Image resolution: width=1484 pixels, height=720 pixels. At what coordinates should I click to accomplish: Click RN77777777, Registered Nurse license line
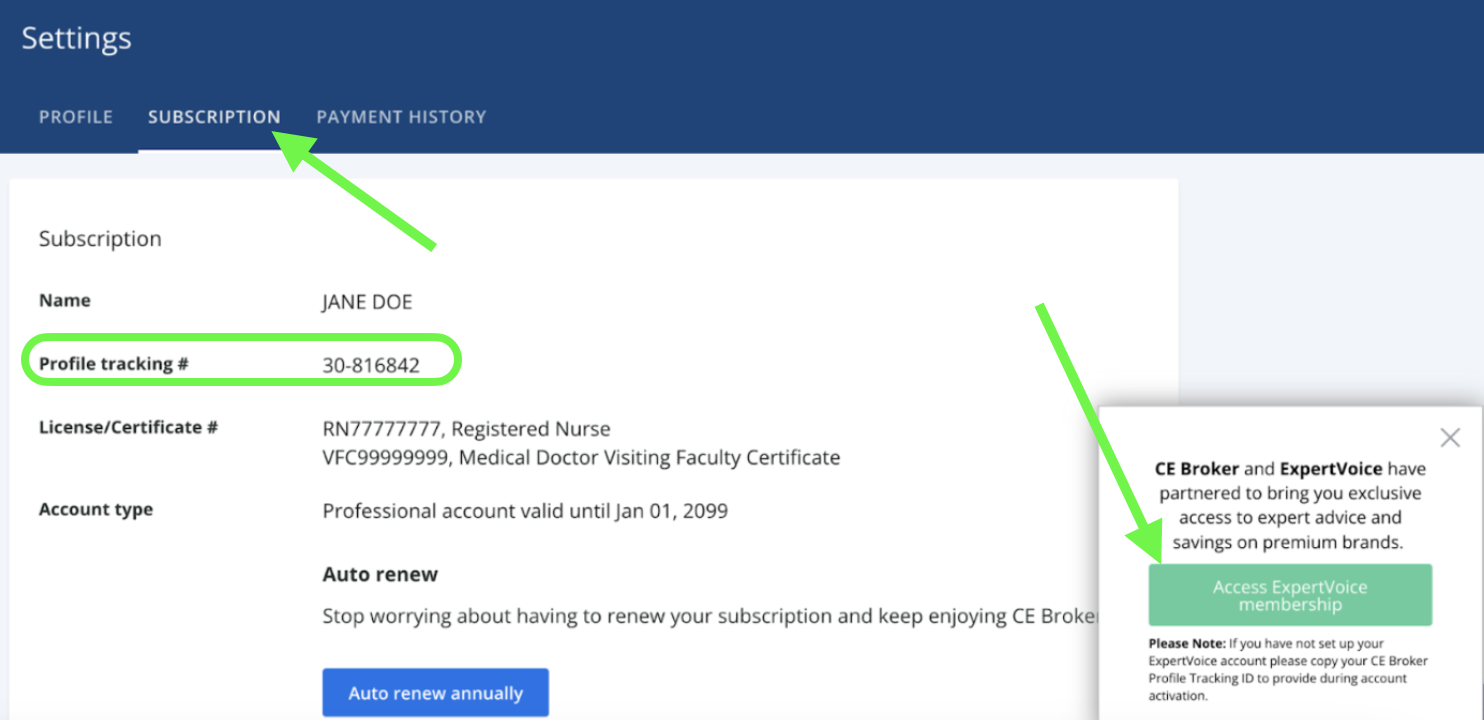[466, 429]
